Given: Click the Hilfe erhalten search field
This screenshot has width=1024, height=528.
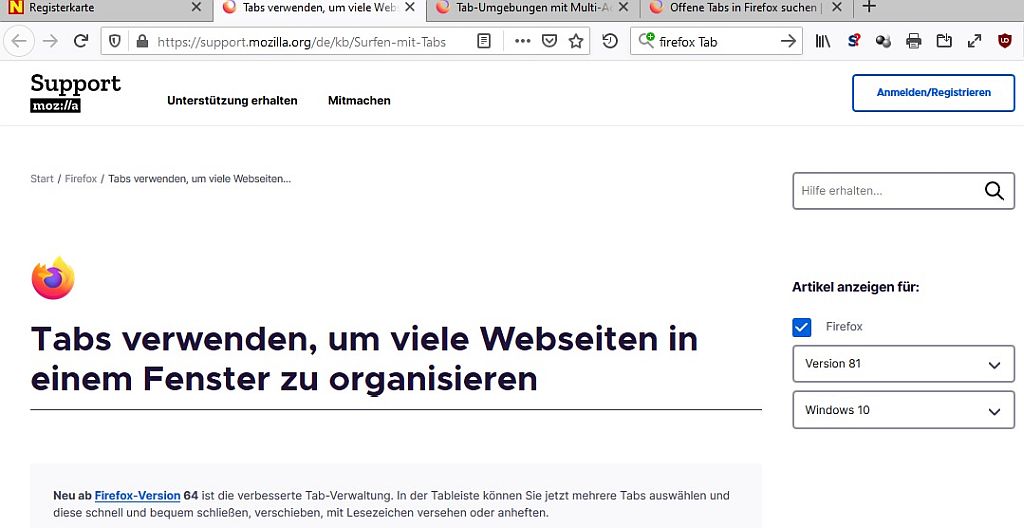Looking at the screenshot, I should 885,191.
